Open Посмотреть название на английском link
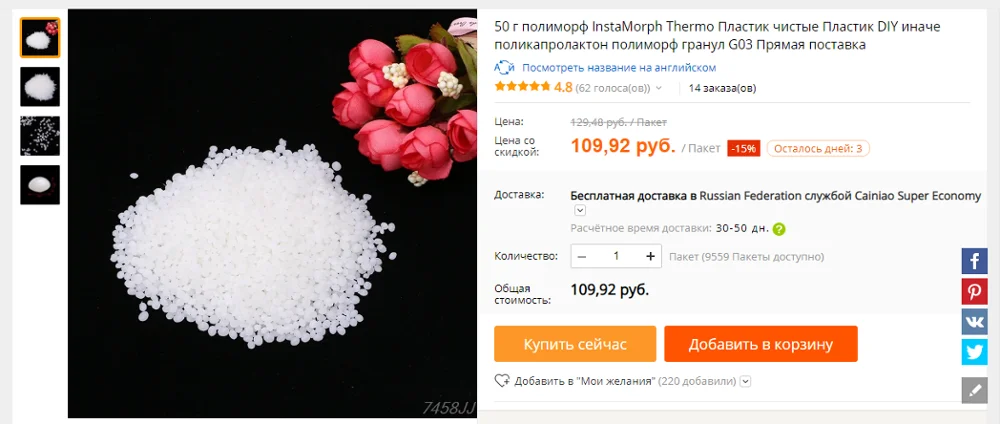 pyautogui.click(x=619, y=68)
